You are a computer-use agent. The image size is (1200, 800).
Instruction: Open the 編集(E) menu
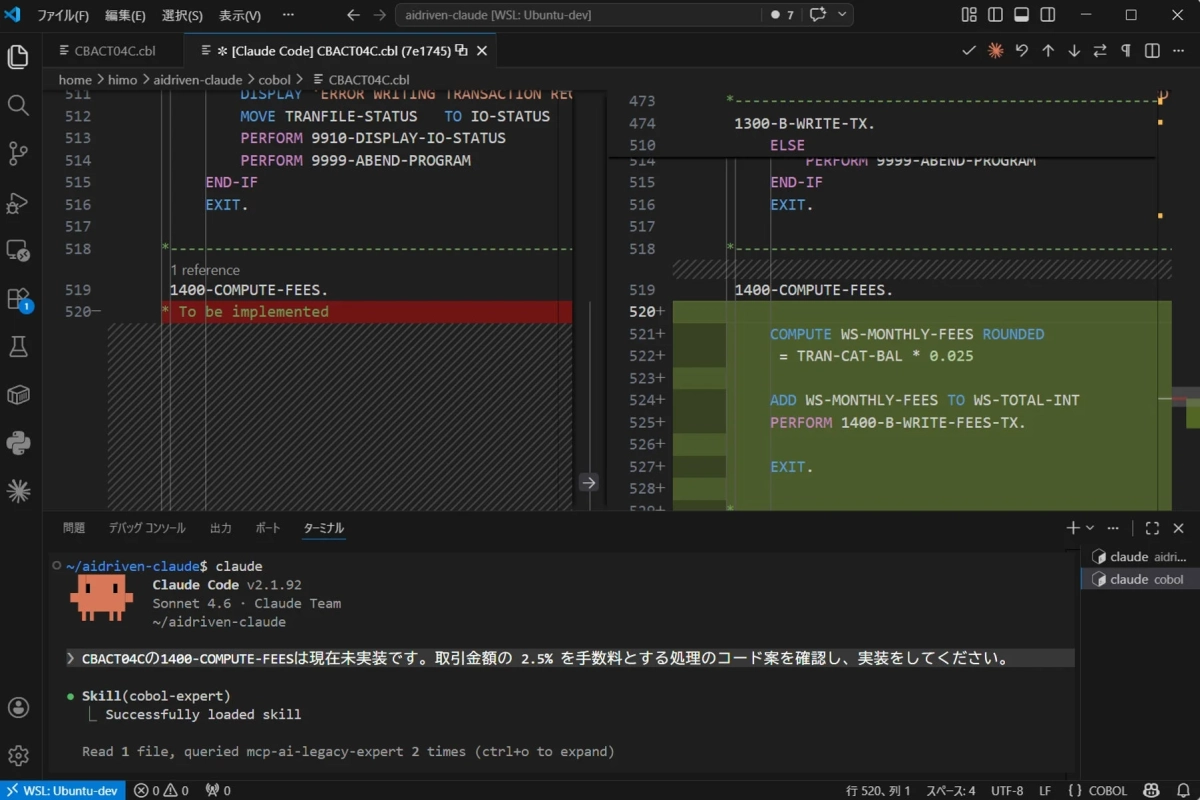click(125, 15)
